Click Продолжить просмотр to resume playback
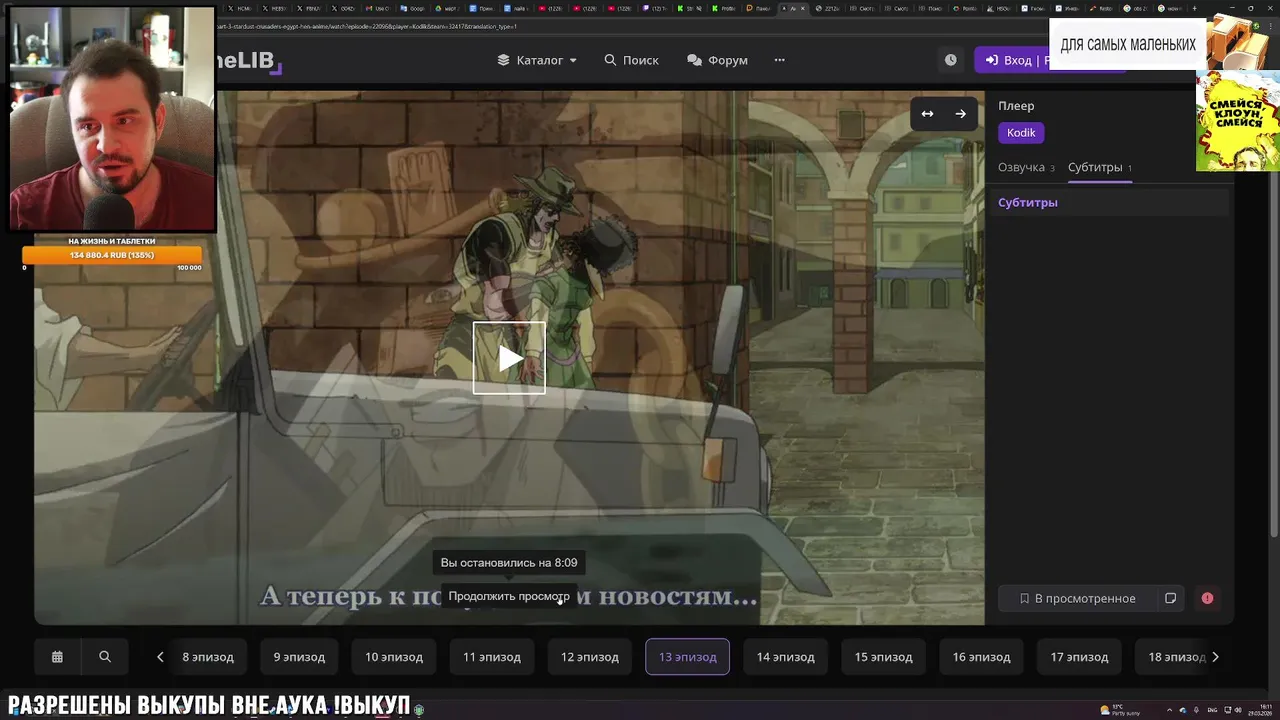 tap(509, 596)
